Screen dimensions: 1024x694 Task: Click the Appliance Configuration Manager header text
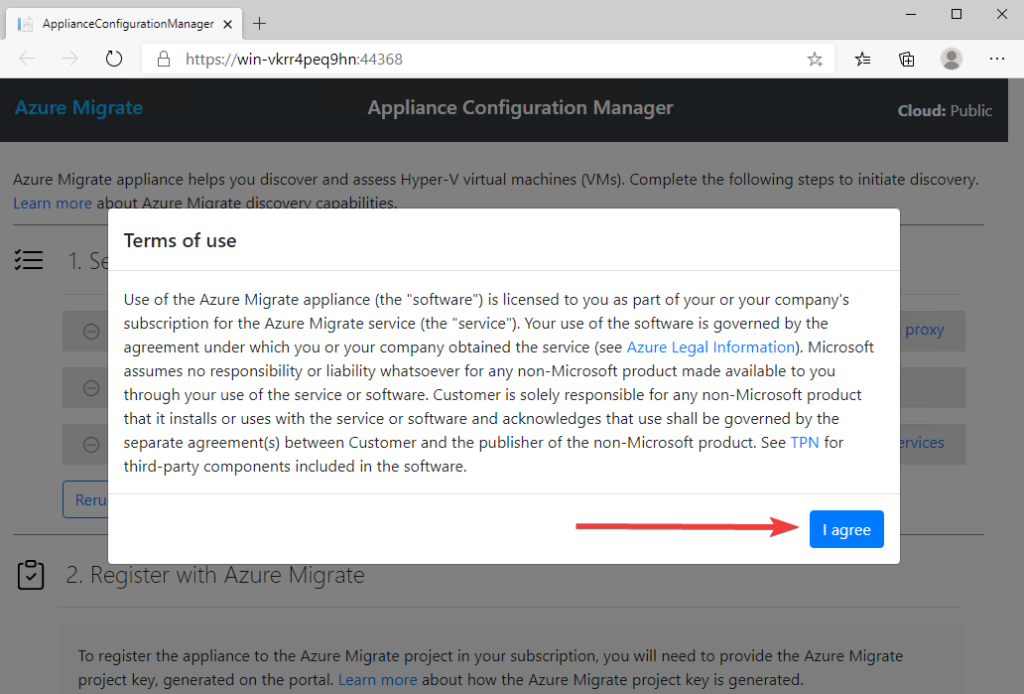tap(520, 108)
